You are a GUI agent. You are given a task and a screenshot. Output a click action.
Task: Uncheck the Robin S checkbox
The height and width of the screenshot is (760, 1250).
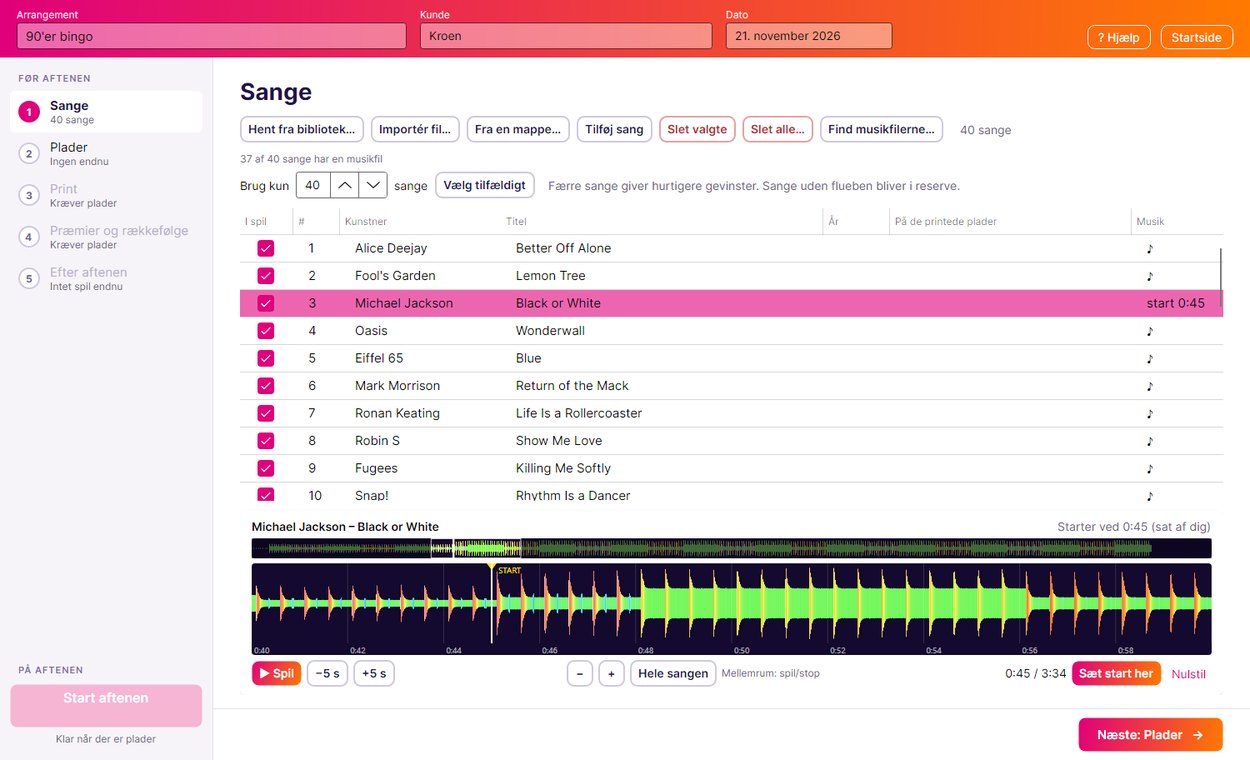[x=266, y=441]
